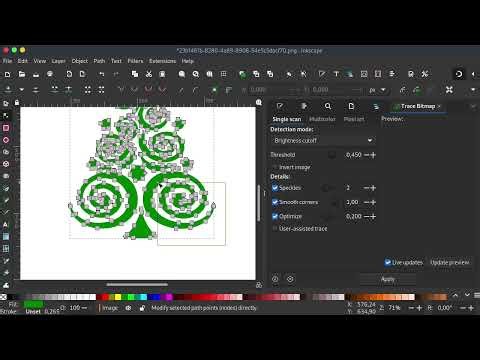Image resolution: width=480 pixels, height=360 pixels.
Task: Click the scissors Cut icon
Action: (x=149, y=74)
